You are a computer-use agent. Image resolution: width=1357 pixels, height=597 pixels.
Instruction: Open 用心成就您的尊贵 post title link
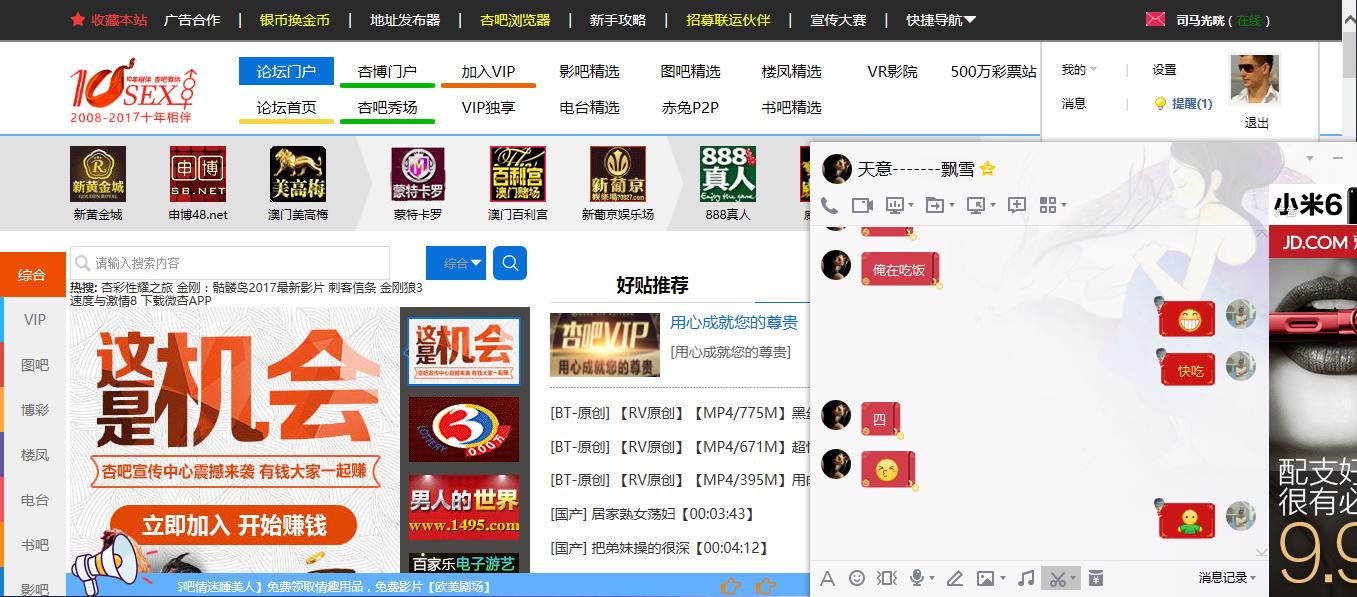[734, 323]
